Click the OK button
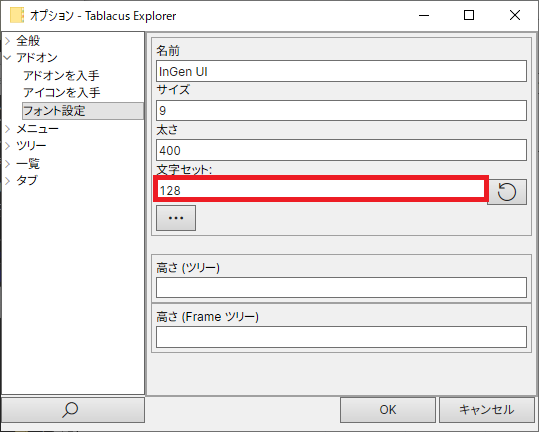The height and width of the screenshot is (432, 539). [x=388, y=410]
